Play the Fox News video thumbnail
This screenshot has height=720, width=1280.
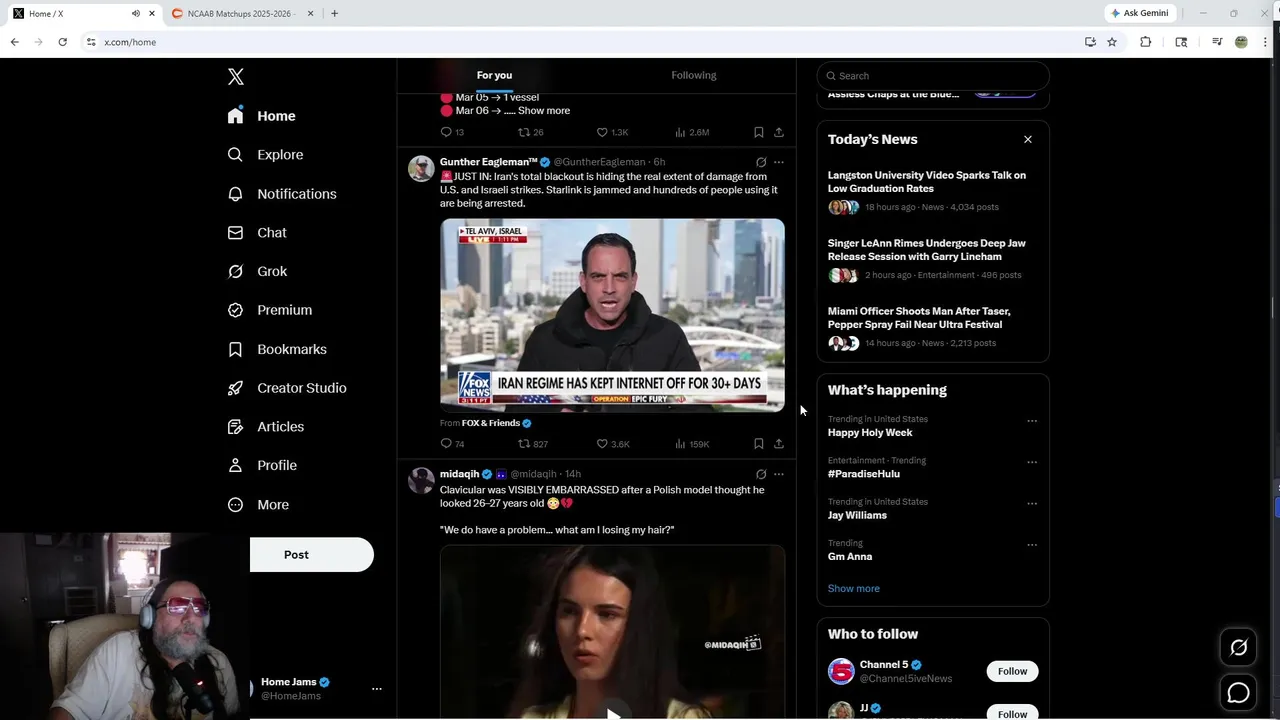(612, 315)
